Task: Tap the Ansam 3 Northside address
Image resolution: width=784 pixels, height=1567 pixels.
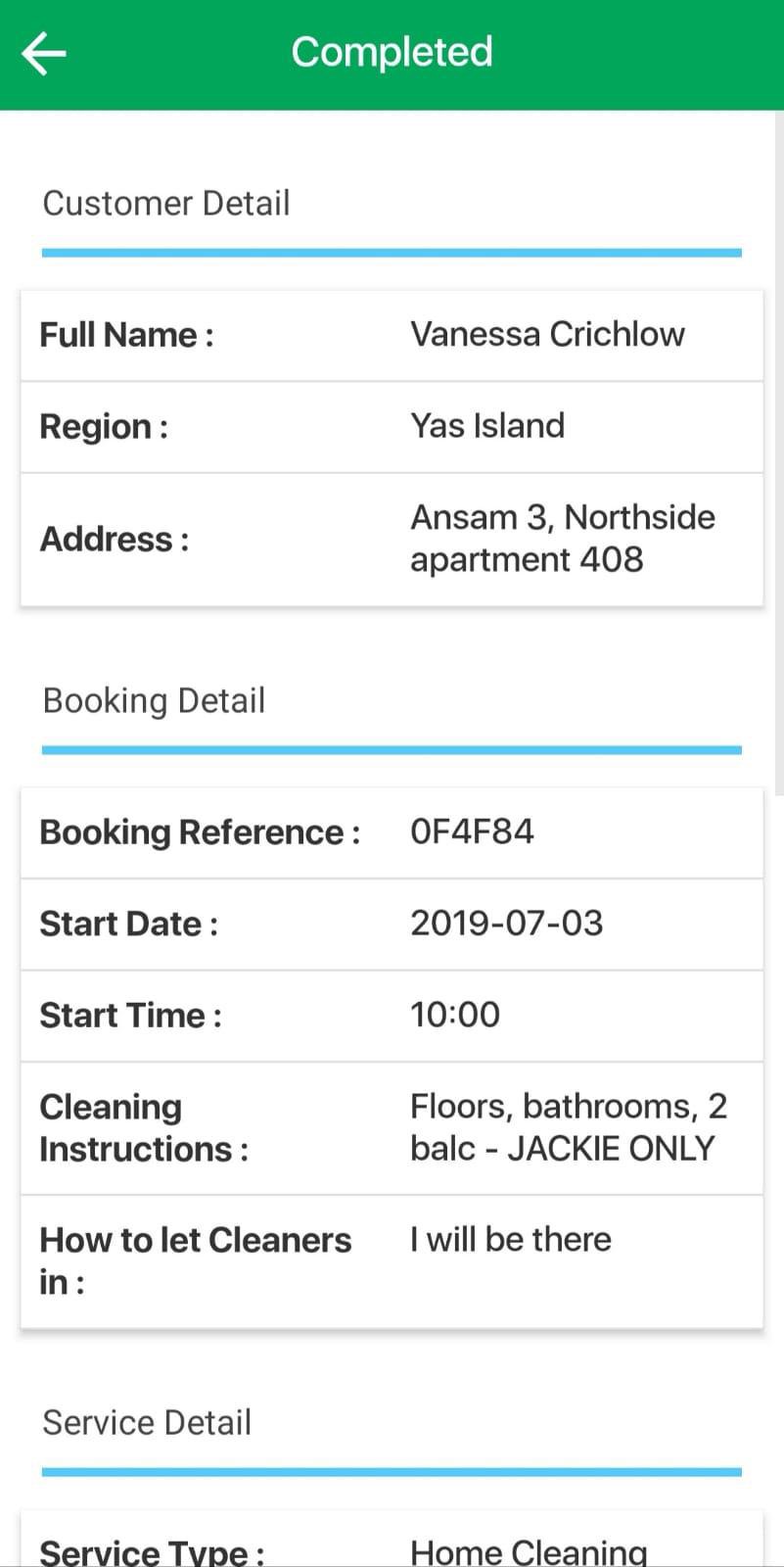Action: tap(562, 538)
